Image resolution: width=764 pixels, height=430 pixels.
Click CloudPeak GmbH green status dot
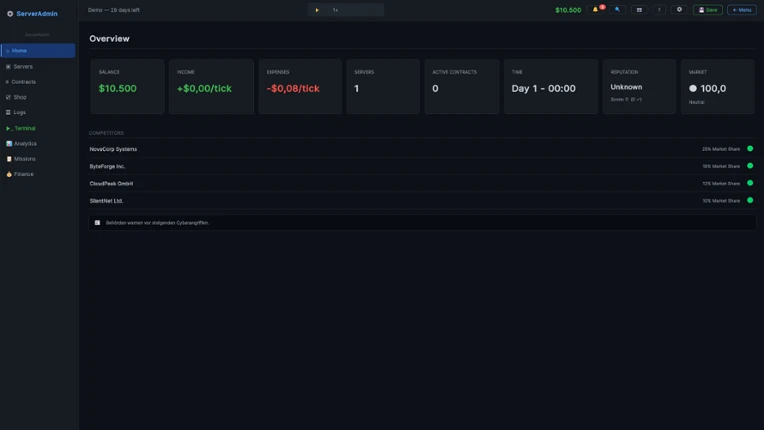(750, 183)
